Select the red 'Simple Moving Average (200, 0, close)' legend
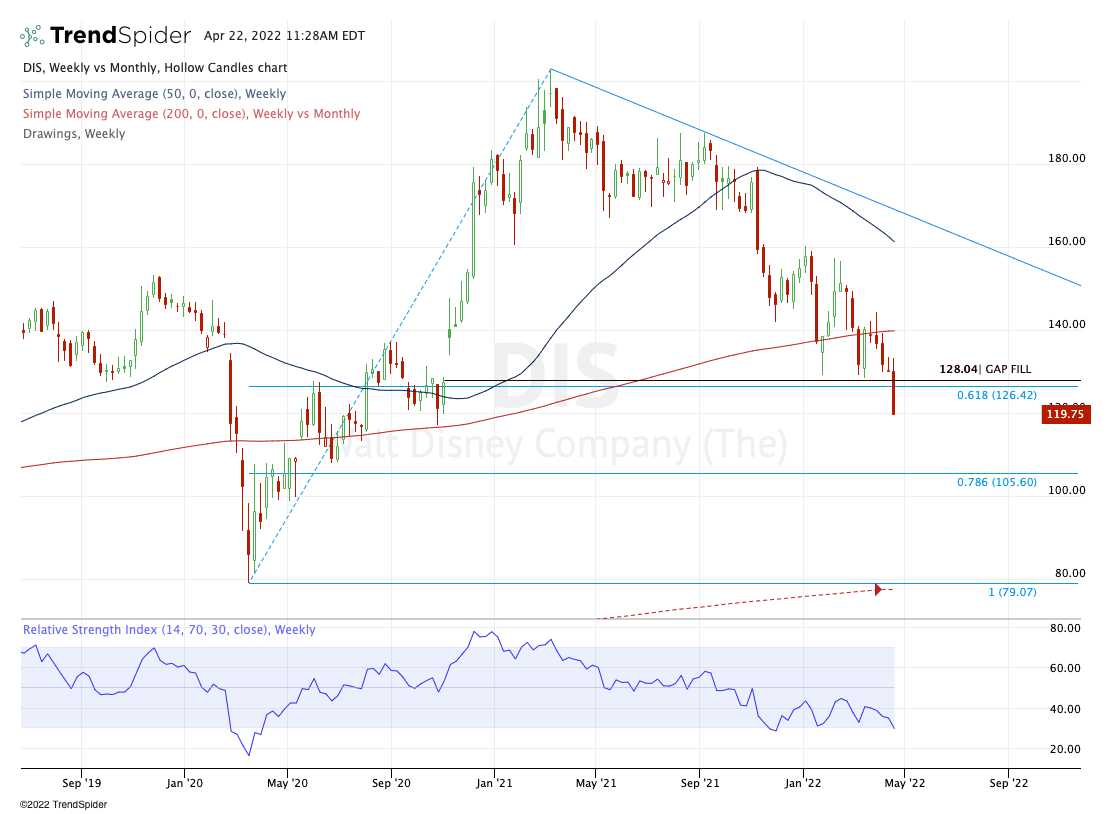The width and height of the screenshot is (1111, 814). point(191,113)
